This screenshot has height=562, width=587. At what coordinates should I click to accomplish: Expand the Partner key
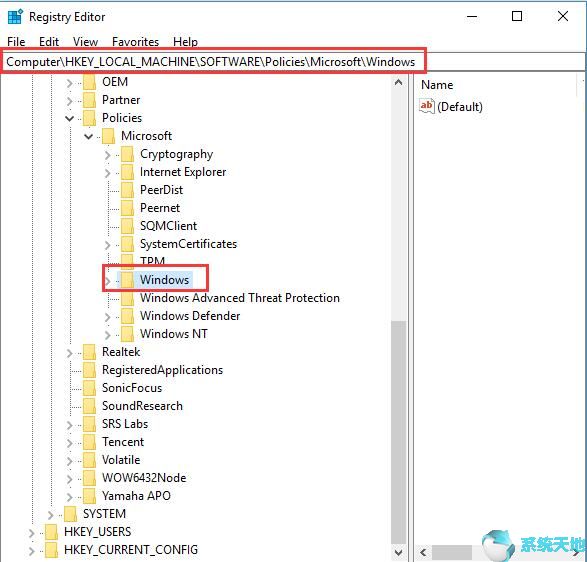click(x=70, y=101)
